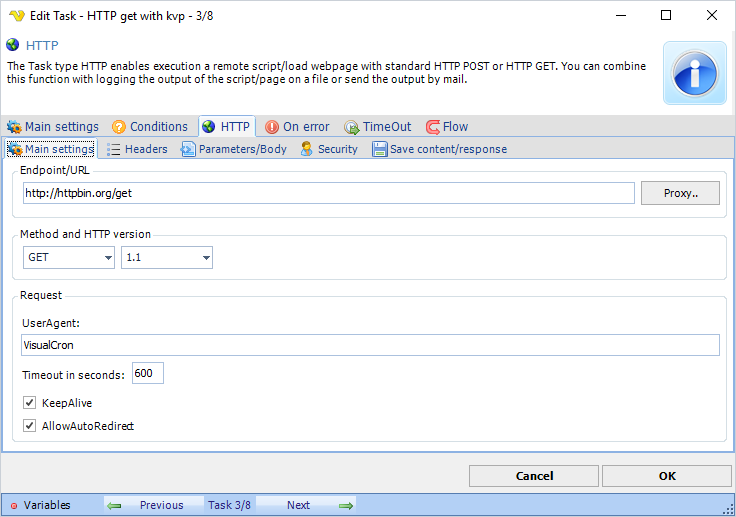Viewport: 736px width, 517px height.
Task: Open the Variables button
Action: coord(40,505)
